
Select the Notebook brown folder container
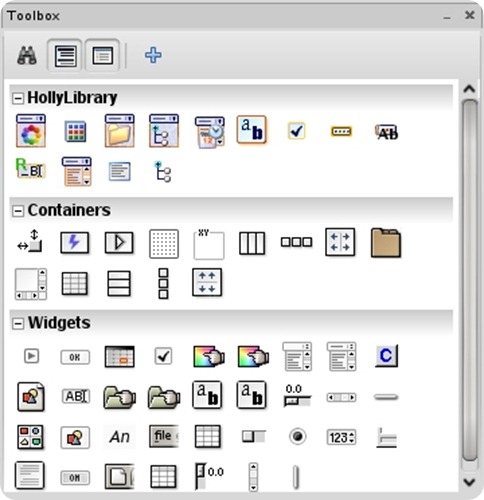[386, 243]
